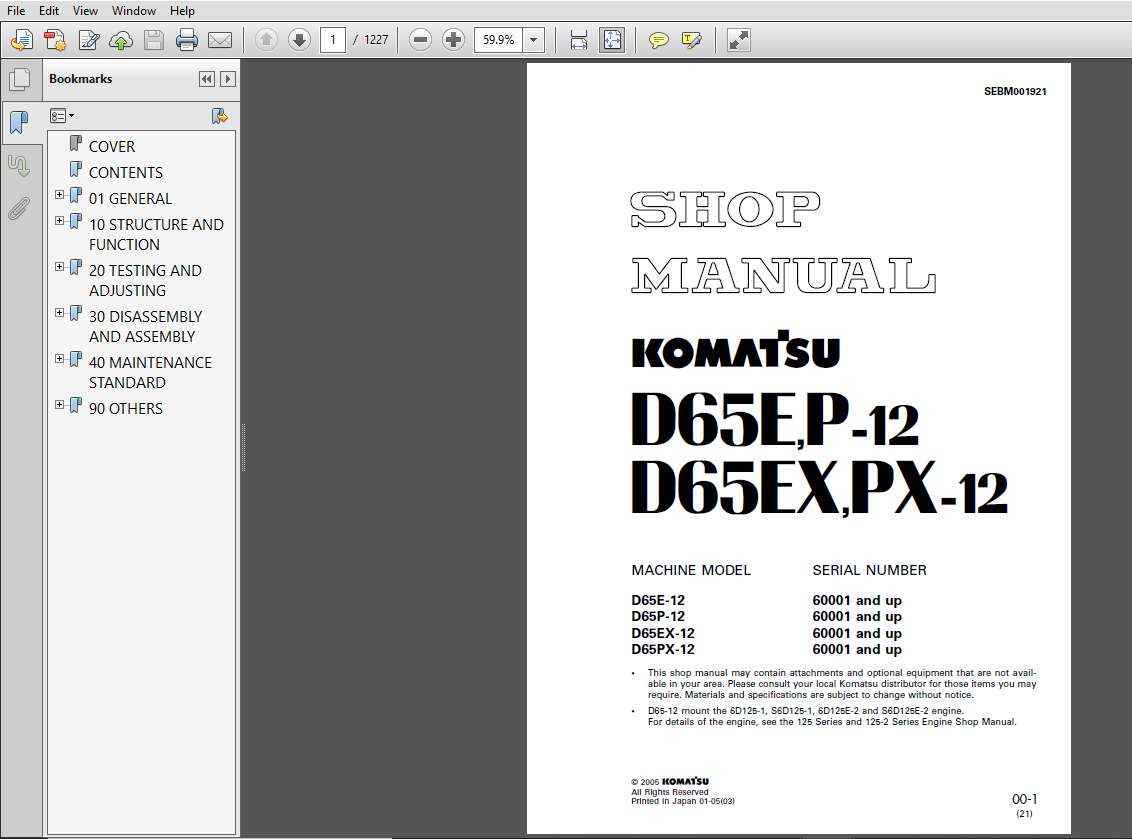Toggle the Bookmarks panel icon in the sidebar

point(19,122)
